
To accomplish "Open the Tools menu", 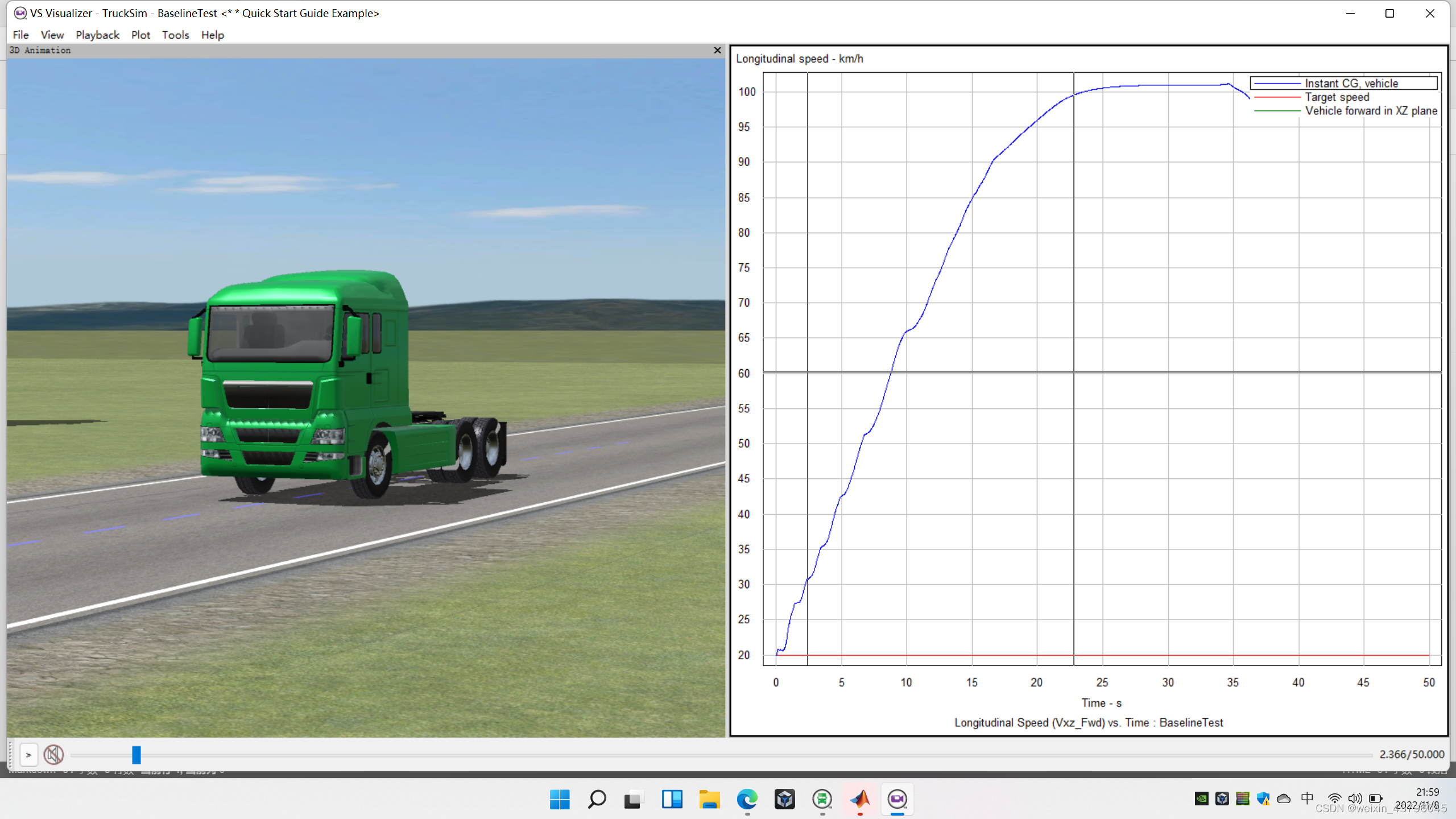I will point(175,35).
